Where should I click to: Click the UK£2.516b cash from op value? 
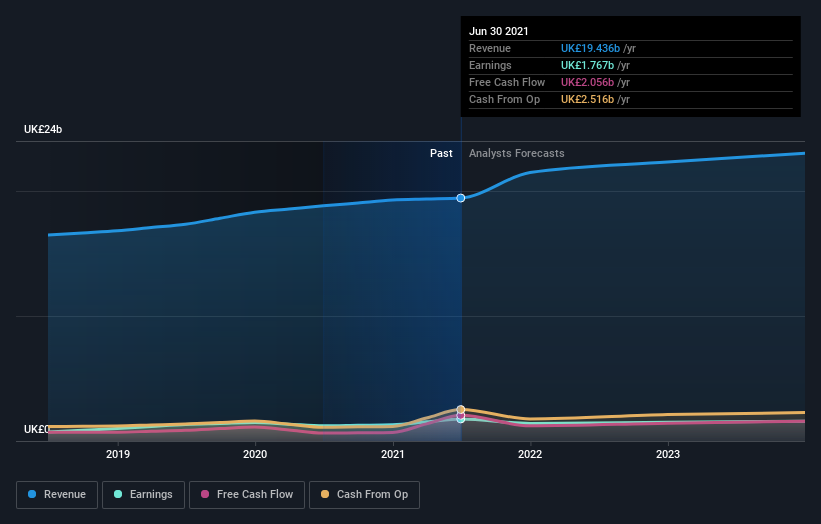(587, 99)
